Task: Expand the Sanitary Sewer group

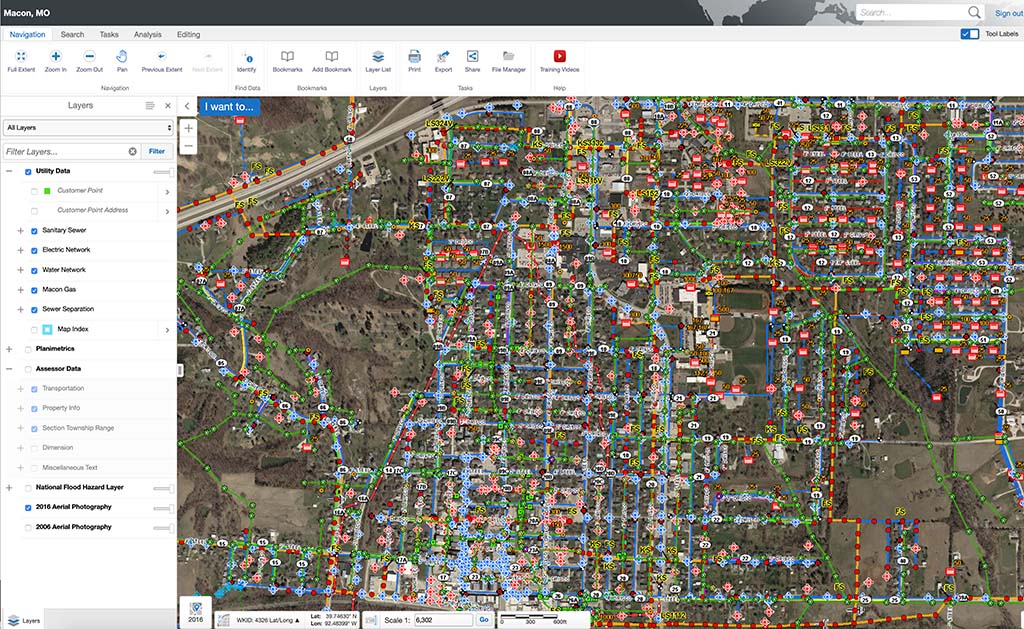Action: [20, 231]
